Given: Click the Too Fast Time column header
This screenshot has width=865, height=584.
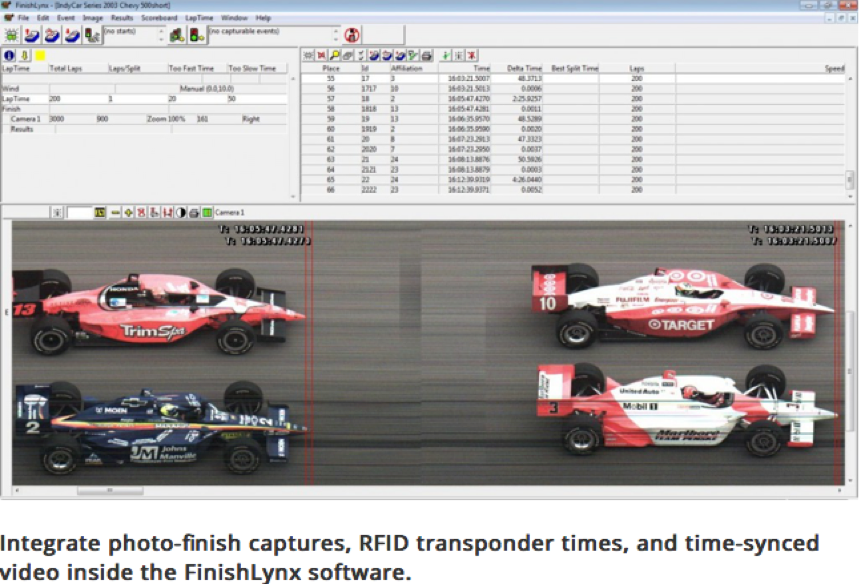Looking at the screenshot, I should point(197,68).
